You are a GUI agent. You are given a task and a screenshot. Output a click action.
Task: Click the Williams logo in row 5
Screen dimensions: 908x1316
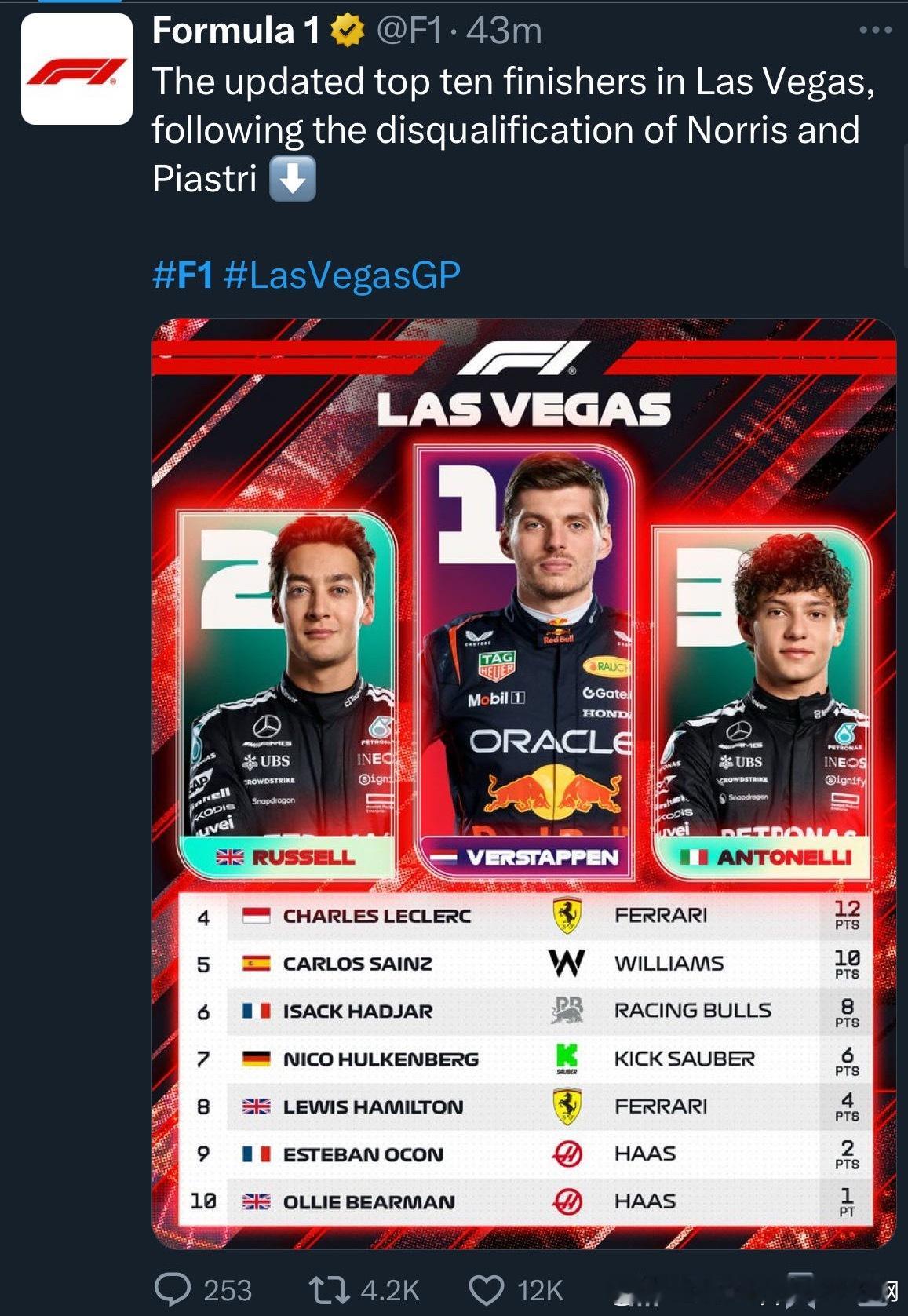click(567, 963)
